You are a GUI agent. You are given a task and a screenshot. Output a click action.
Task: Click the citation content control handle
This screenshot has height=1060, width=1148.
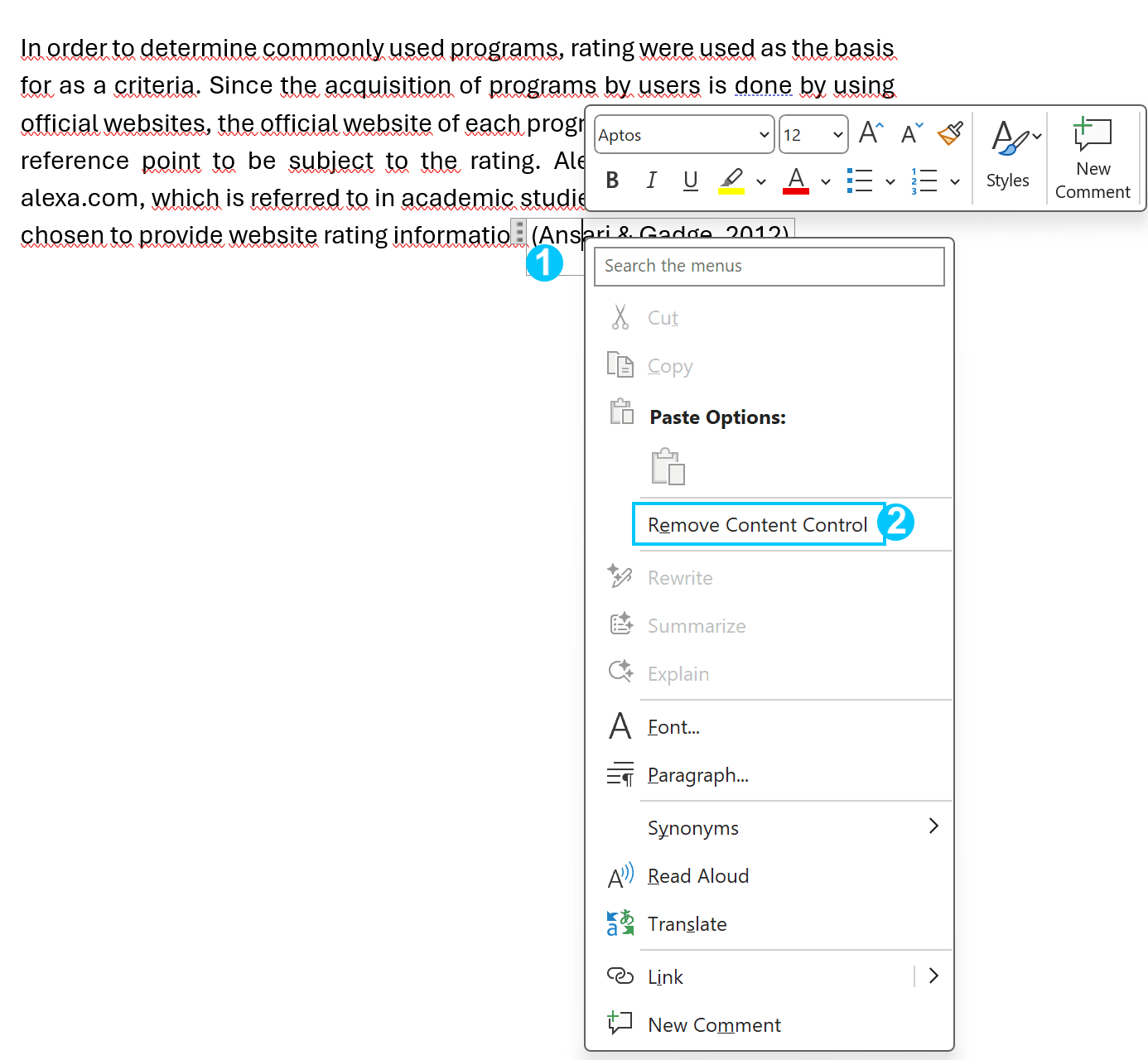(x=519, y=232)
